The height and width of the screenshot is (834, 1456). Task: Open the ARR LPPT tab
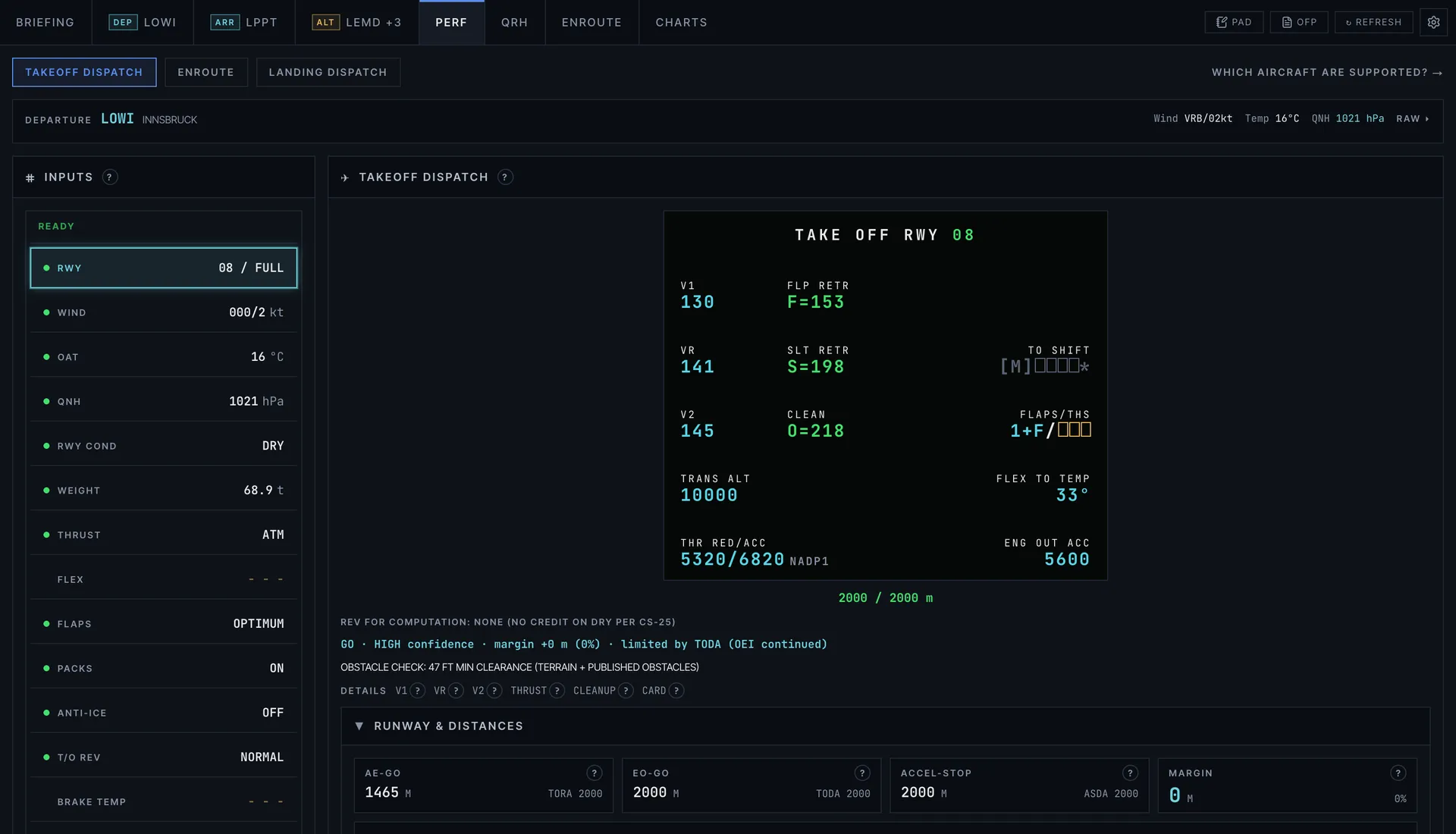(244, 23)
